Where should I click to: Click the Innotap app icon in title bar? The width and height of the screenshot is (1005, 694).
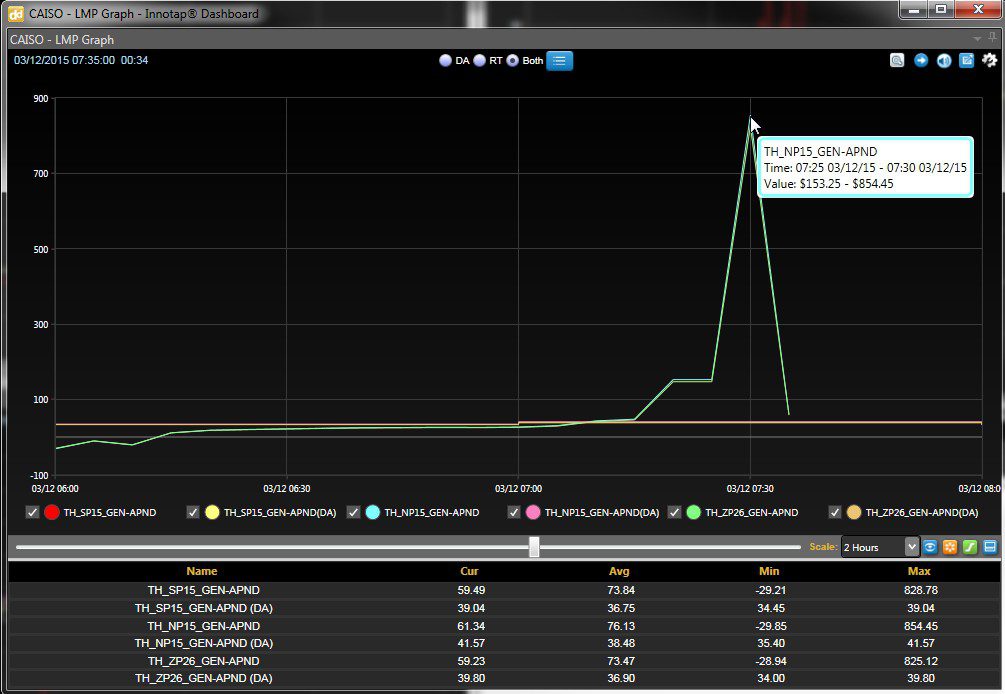(x=15, y=13)
